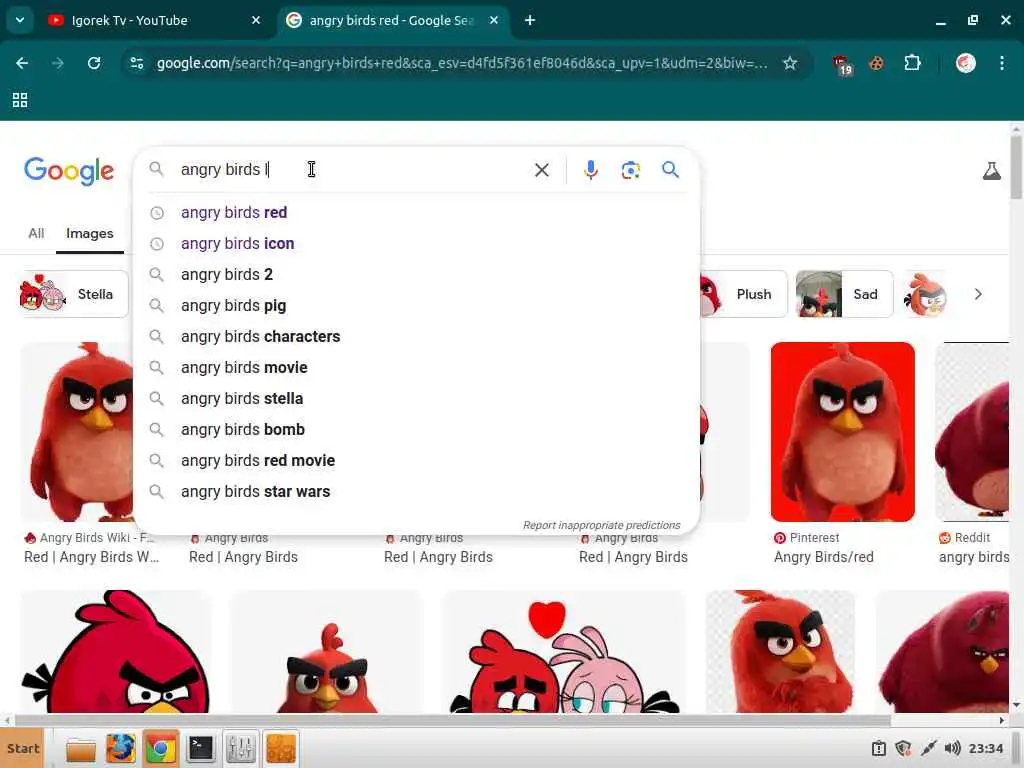Open the network tray icon
This screenshot has height=768, width=1024.
pyautogui.click(x=928, y=748)
